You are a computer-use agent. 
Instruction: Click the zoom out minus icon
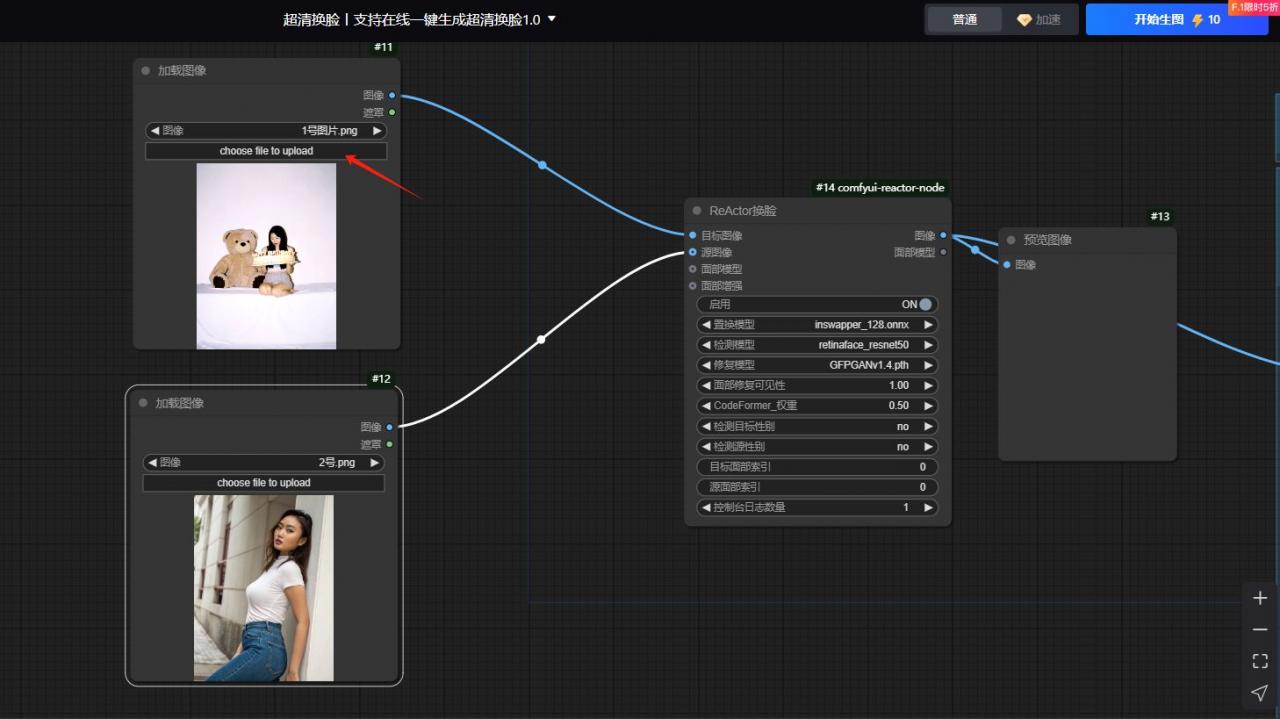click(x=1260, y=630)
